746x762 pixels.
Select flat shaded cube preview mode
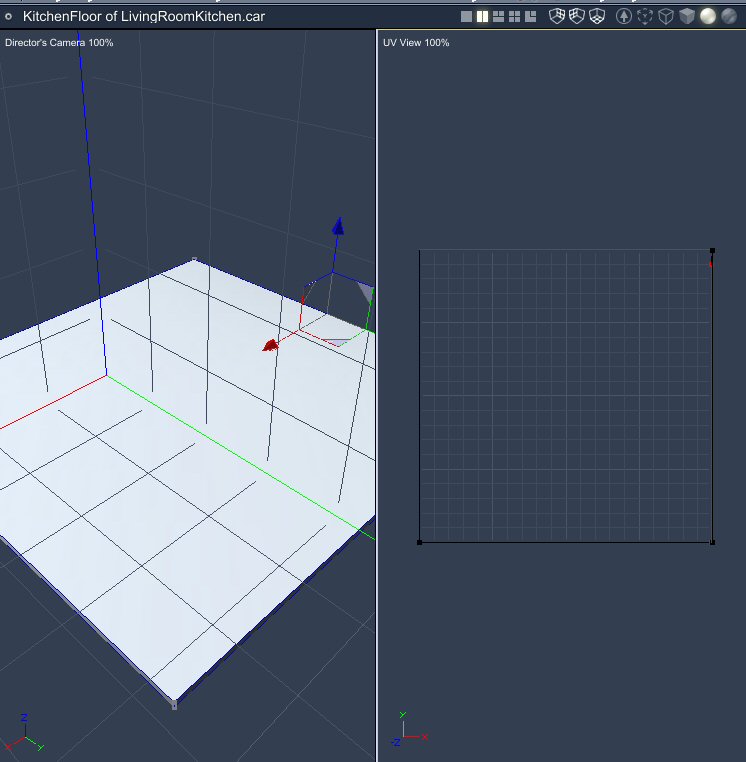[x=687, y=16]
